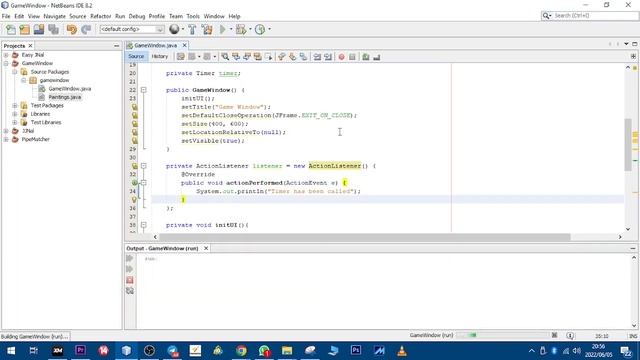Screen dimensions: 640x360
Task: Expand the Easy JNal project node
Action: click(x=6, y=55)
